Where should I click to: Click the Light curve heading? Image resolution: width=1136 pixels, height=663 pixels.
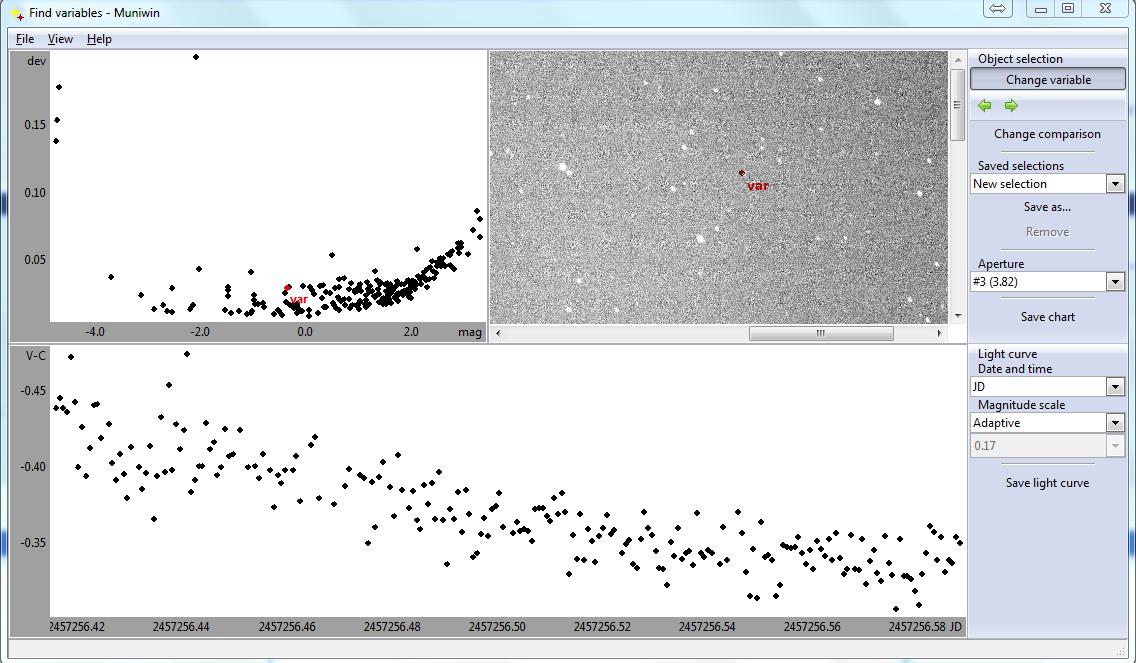tap(1007, 354)
